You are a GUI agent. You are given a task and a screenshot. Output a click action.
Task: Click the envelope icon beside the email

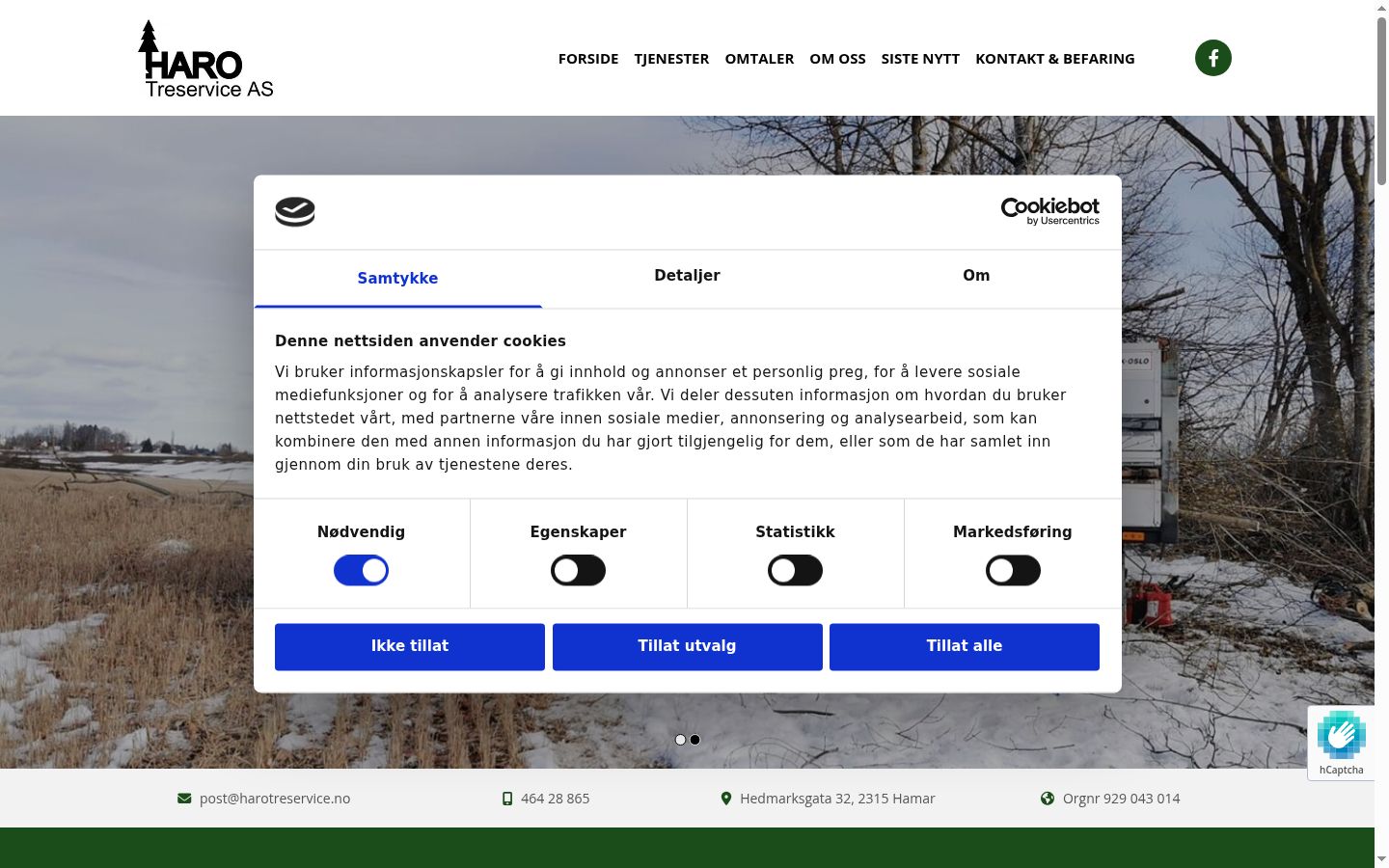pyautogui.click(x=184, y=799)
